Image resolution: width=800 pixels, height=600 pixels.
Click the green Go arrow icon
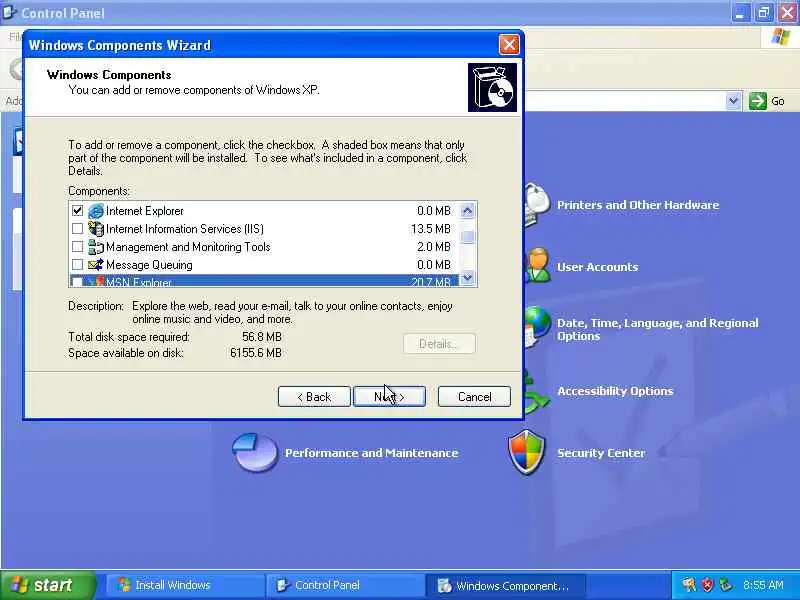coord(758,101)
